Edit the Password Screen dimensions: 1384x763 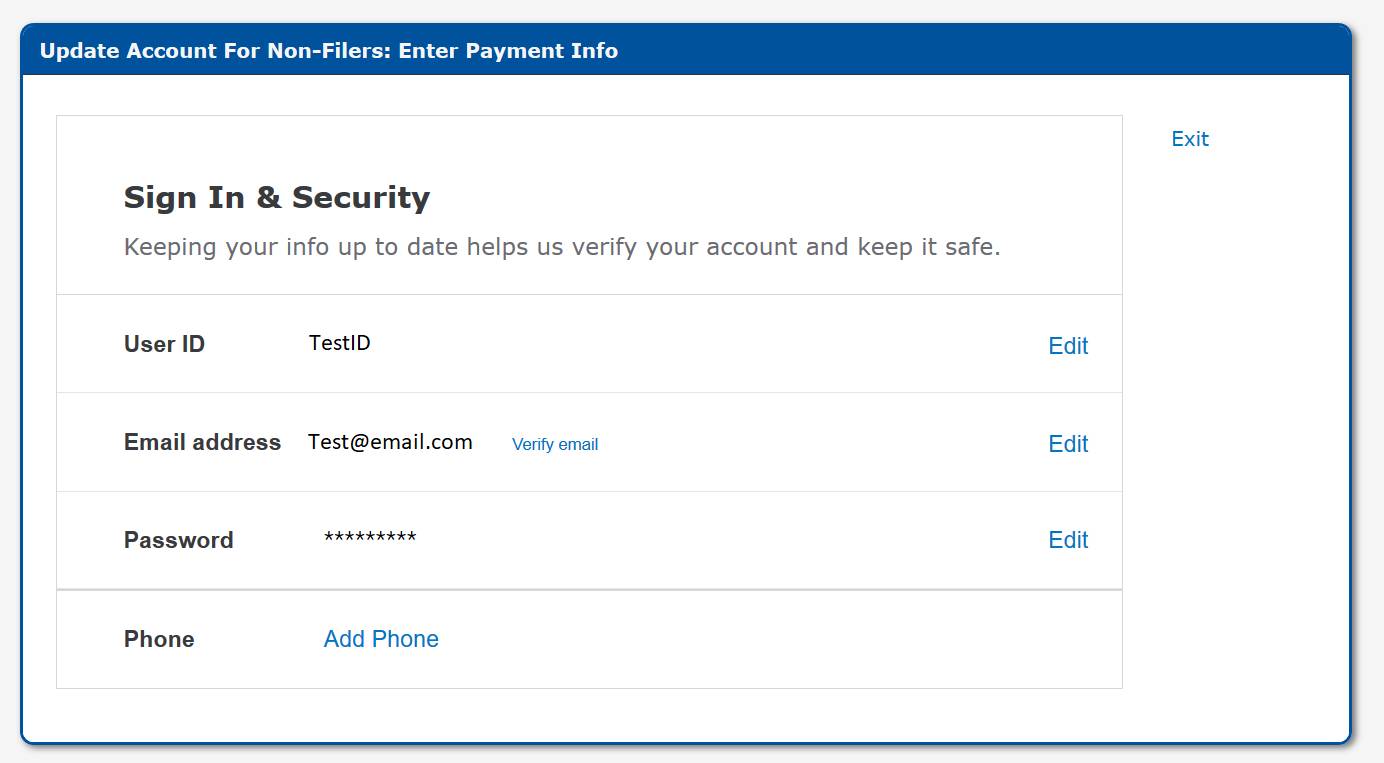tap(1068, 540)
